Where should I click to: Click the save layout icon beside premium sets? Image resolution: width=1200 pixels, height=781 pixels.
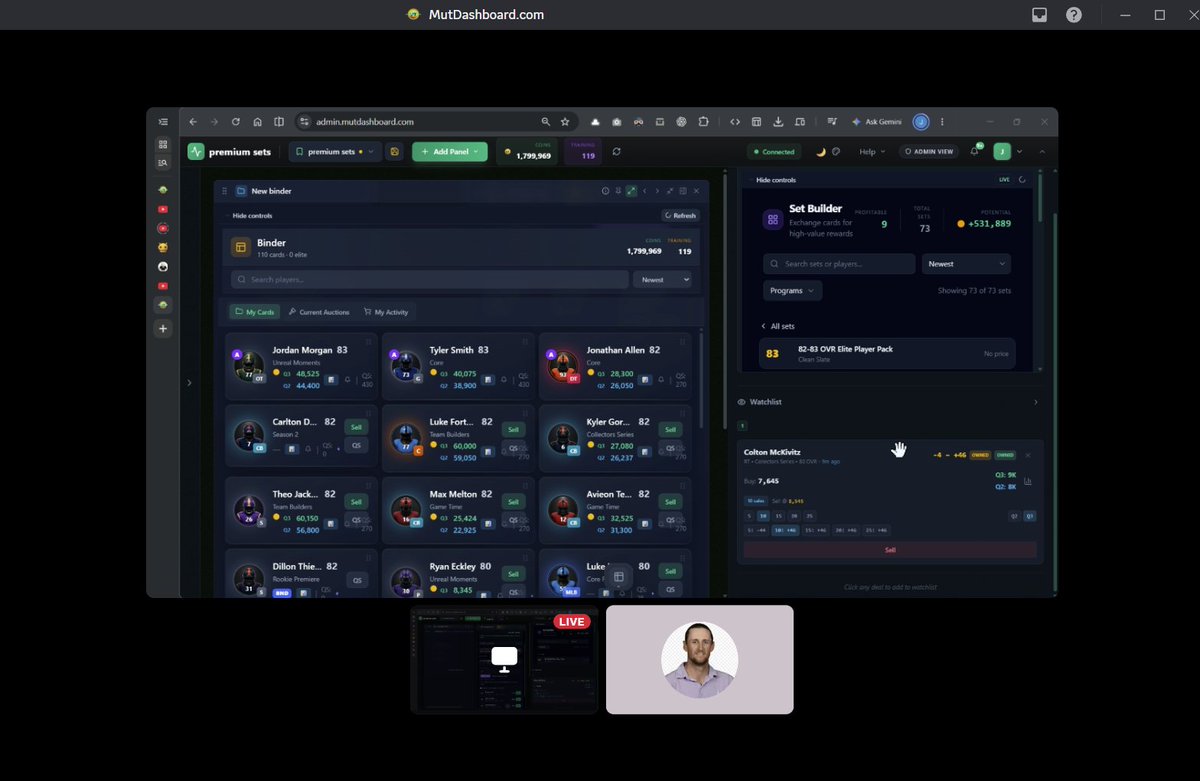click(x=396, y=152)
